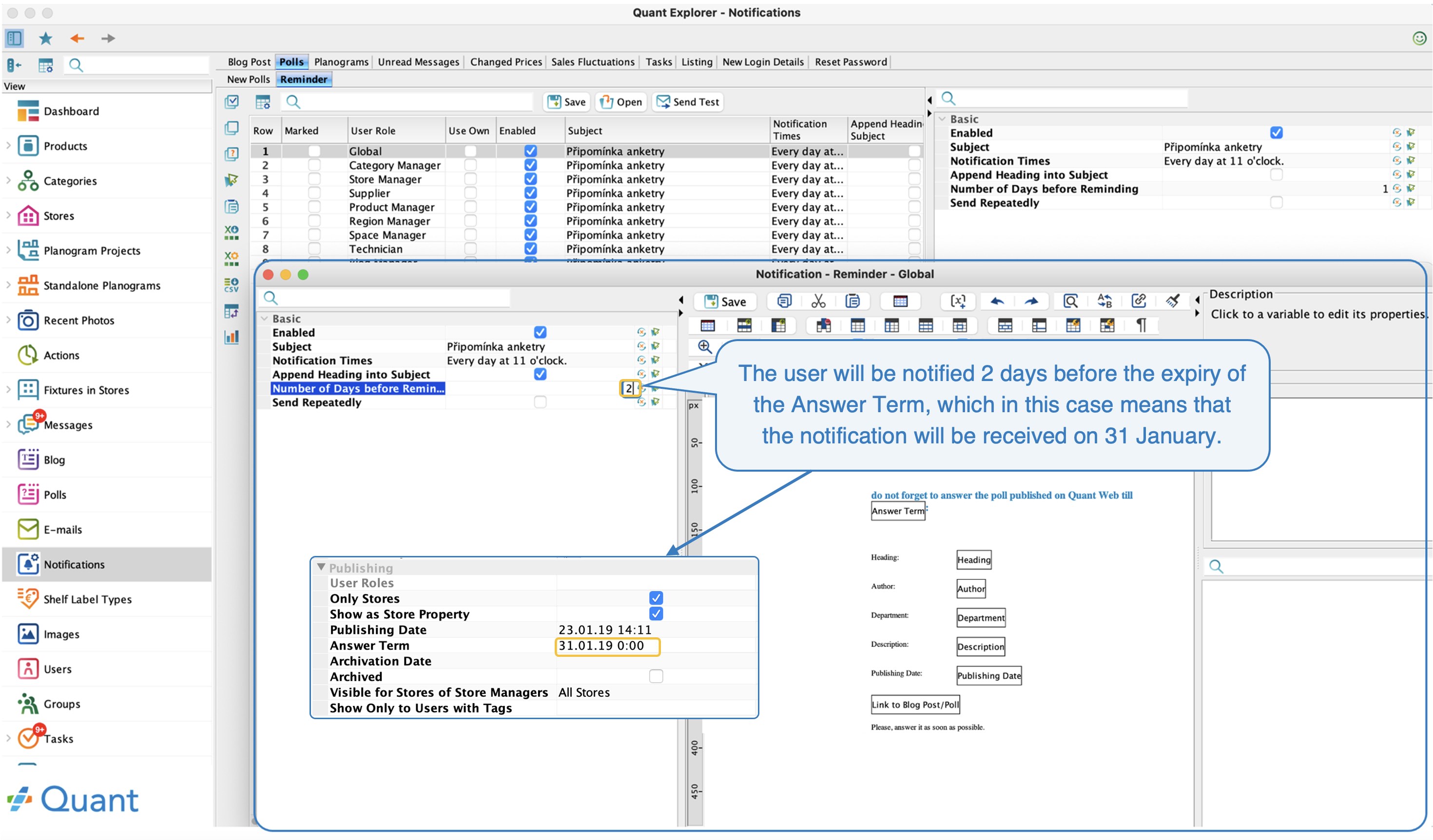Click the table settings icon beside list search
This screenshot has width=1433, height=840.
pos(263,102)
